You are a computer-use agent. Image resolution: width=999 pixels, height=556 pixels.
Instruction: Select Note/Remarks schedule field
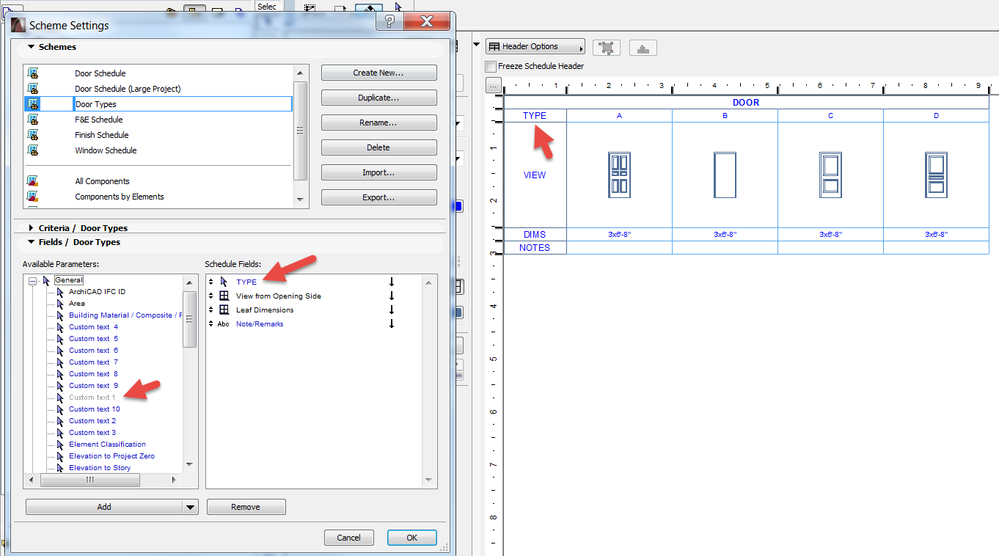click(259, 324)
